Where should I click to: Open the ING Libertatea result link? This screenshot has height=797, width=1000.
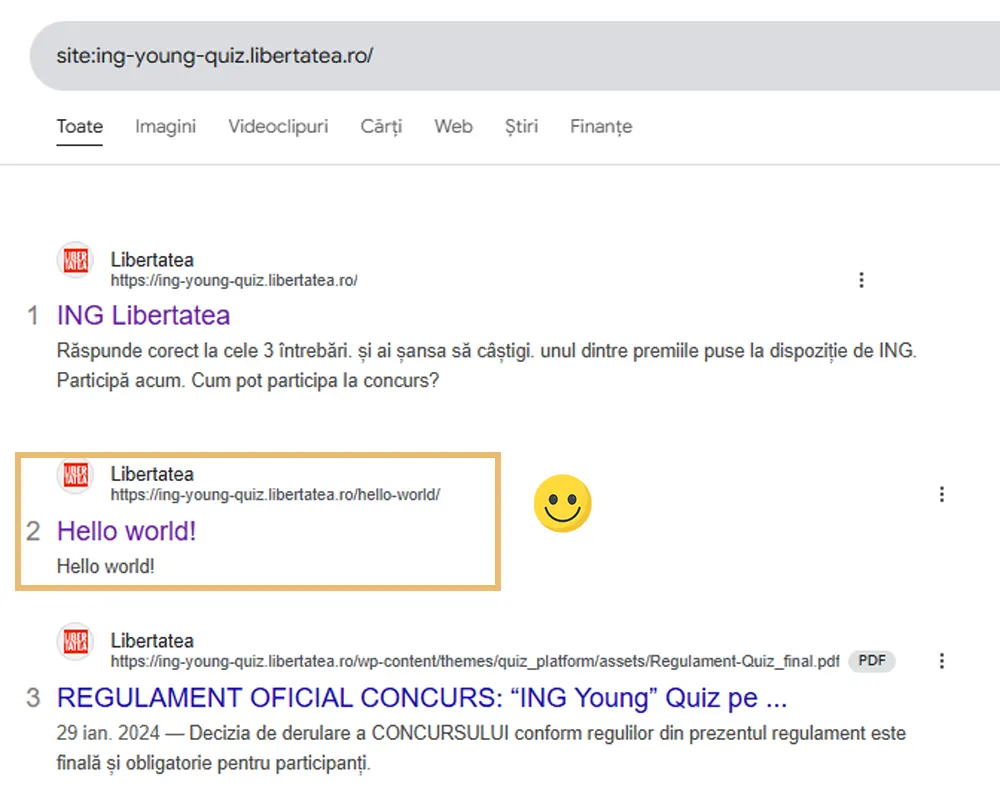tap(143, 316)
